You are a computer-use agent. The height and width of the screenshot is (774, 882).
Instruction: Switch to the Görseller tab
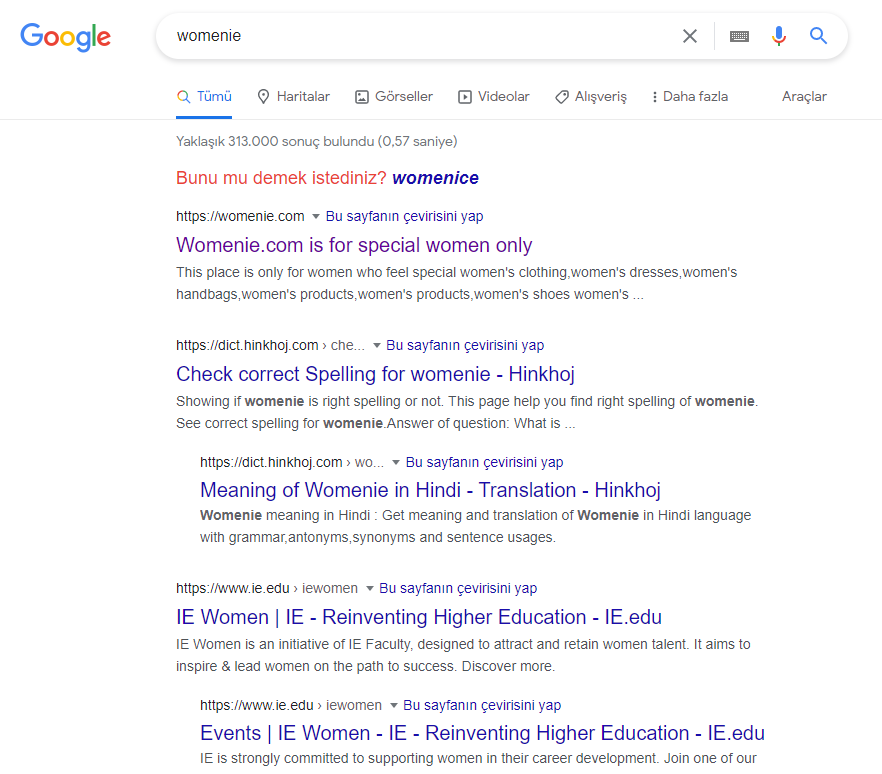394,97
